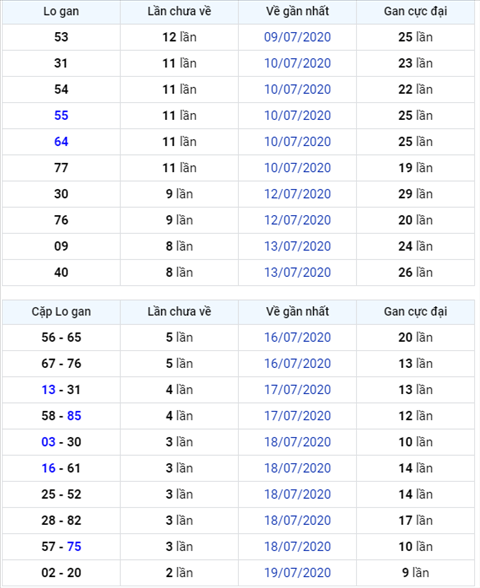The height and width of the screenshot is (588, 480).
Task: Open the 18/07/2020 date for pair 28 - 82
Action: (x=297, y=520)
